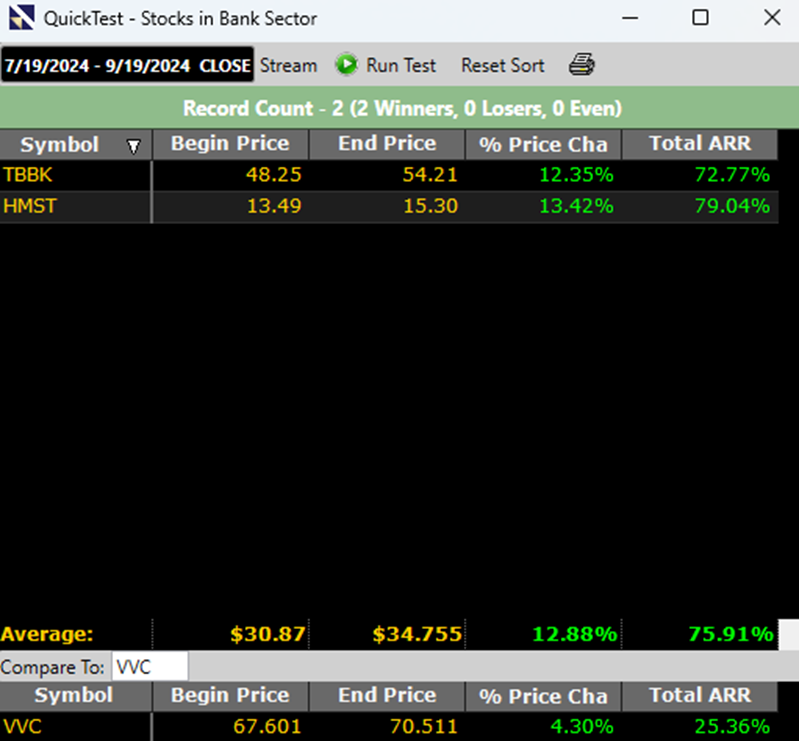Click the QuickTest app icon in title bar
The width and height of the screenshot is (799, 741).
click(20, 18)
